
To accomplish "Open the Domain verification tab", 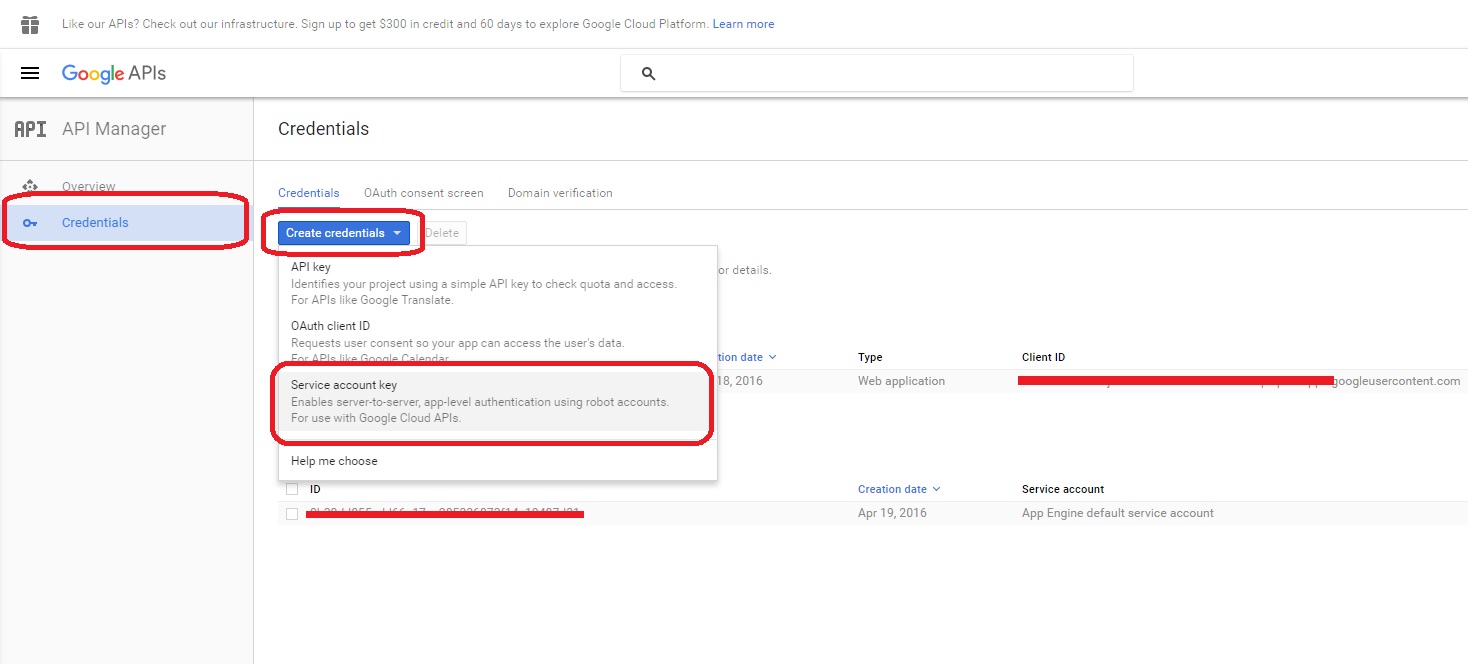I will (x=560, y=193).
